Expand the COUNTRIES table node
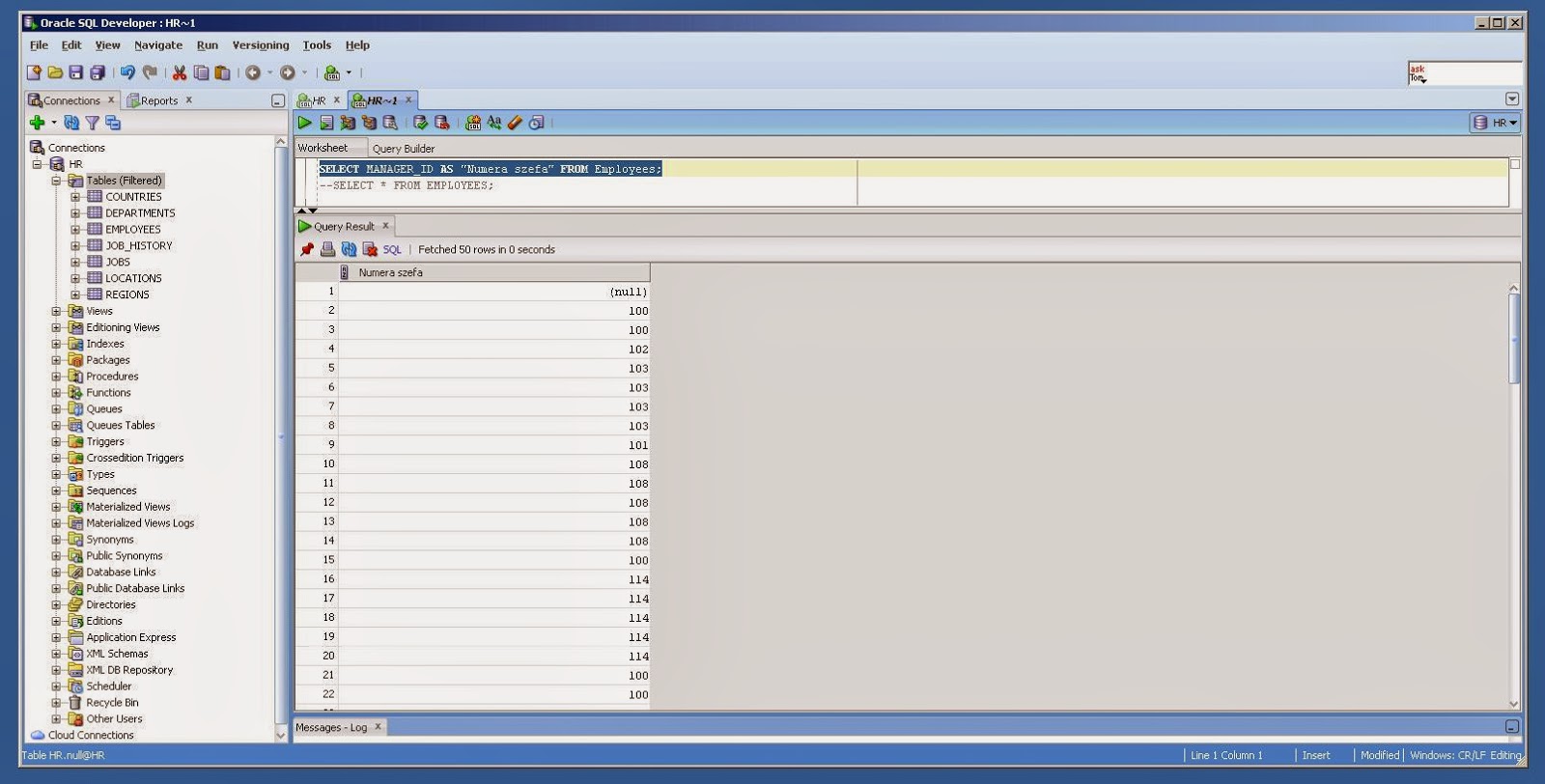1545x784 pixels. pyautogui.click(x=75, y=197)
